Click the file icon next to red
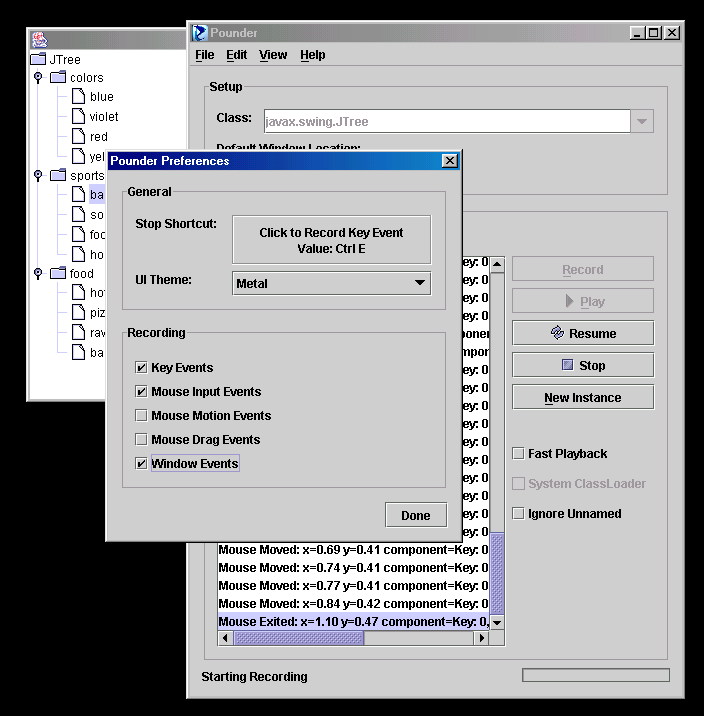 click(79, 136)
